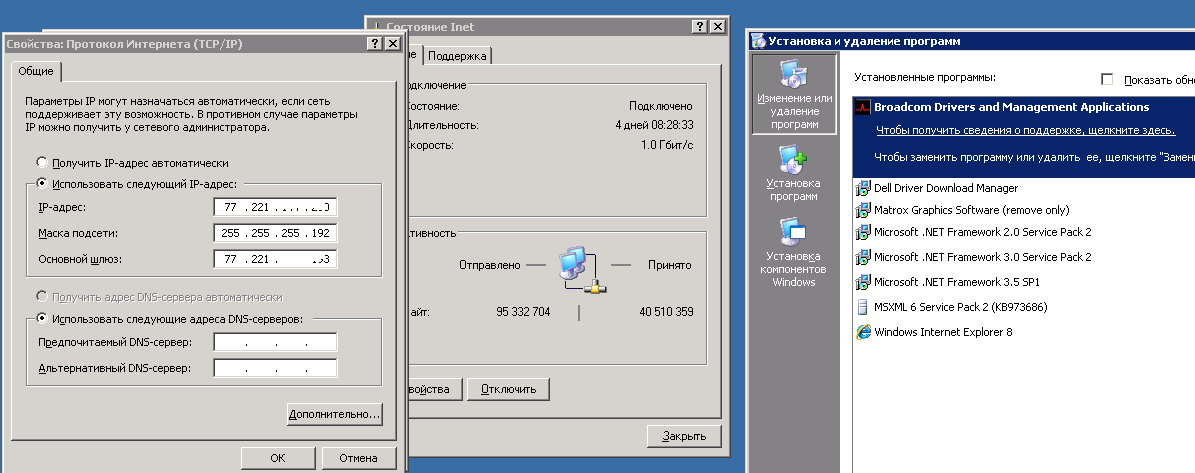Click OK in TCP/IP properties
Image resolution: width=1195 pixels, height=473 pixels.
pos(277,458)
